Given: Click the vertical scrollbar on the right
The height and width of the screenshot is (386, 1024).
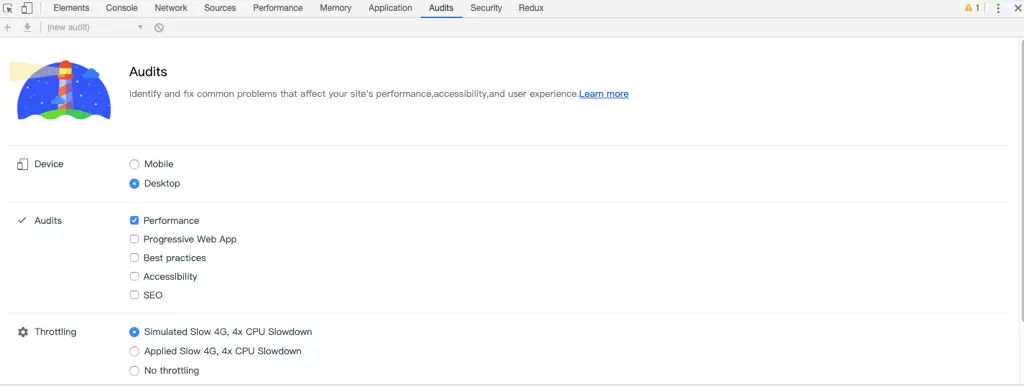Looking at the screenshot, I should (x=1021, y=180).
